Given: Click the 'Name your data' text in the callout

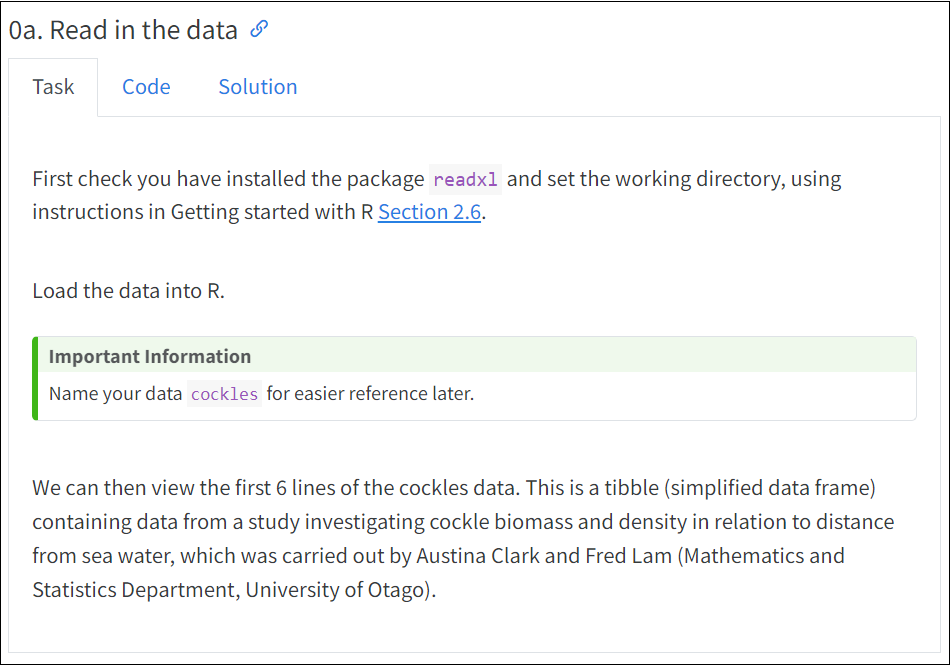Looking at the screenshot, I should pos(115,394).
